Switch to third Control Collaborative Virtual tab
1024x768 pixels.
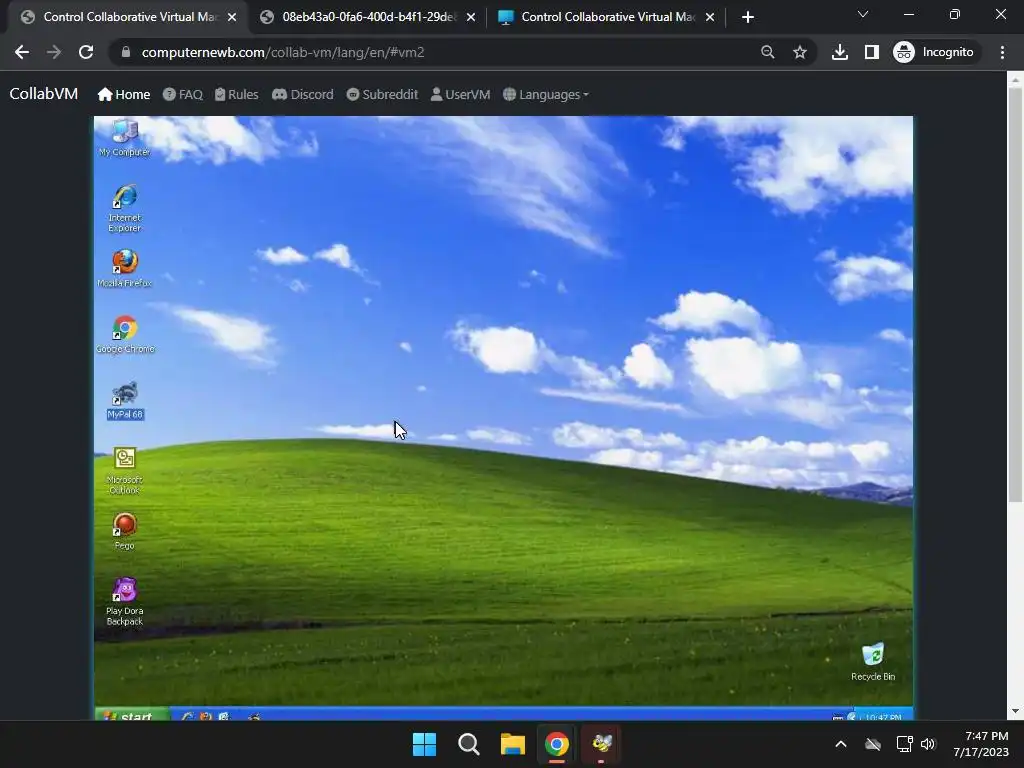click(607, 17)
